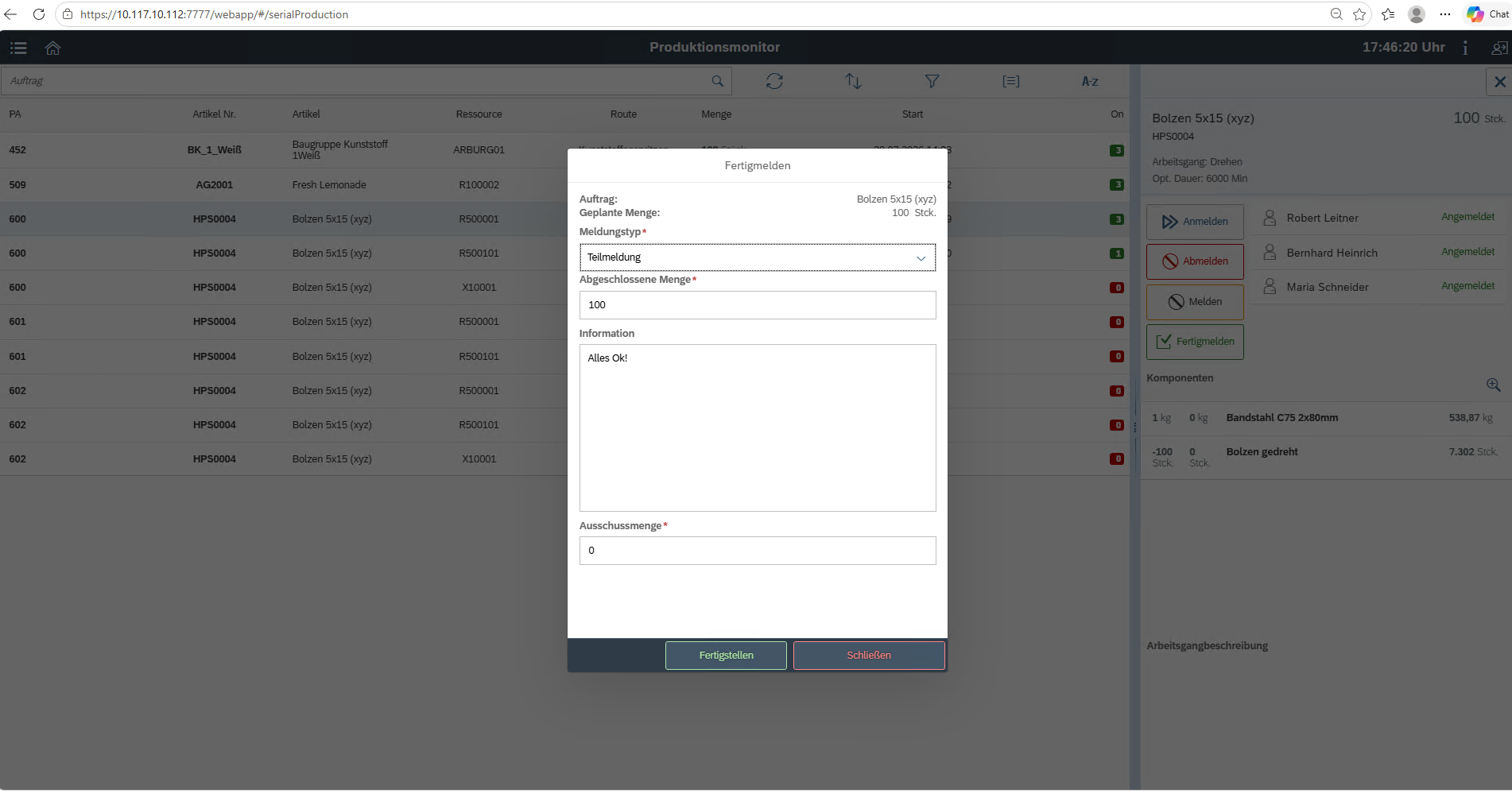Image resolution: width=1512 pixels, height=793 pixels.
Task: Open browser zoom magnifier icon
Action: tap(1336, 14)
